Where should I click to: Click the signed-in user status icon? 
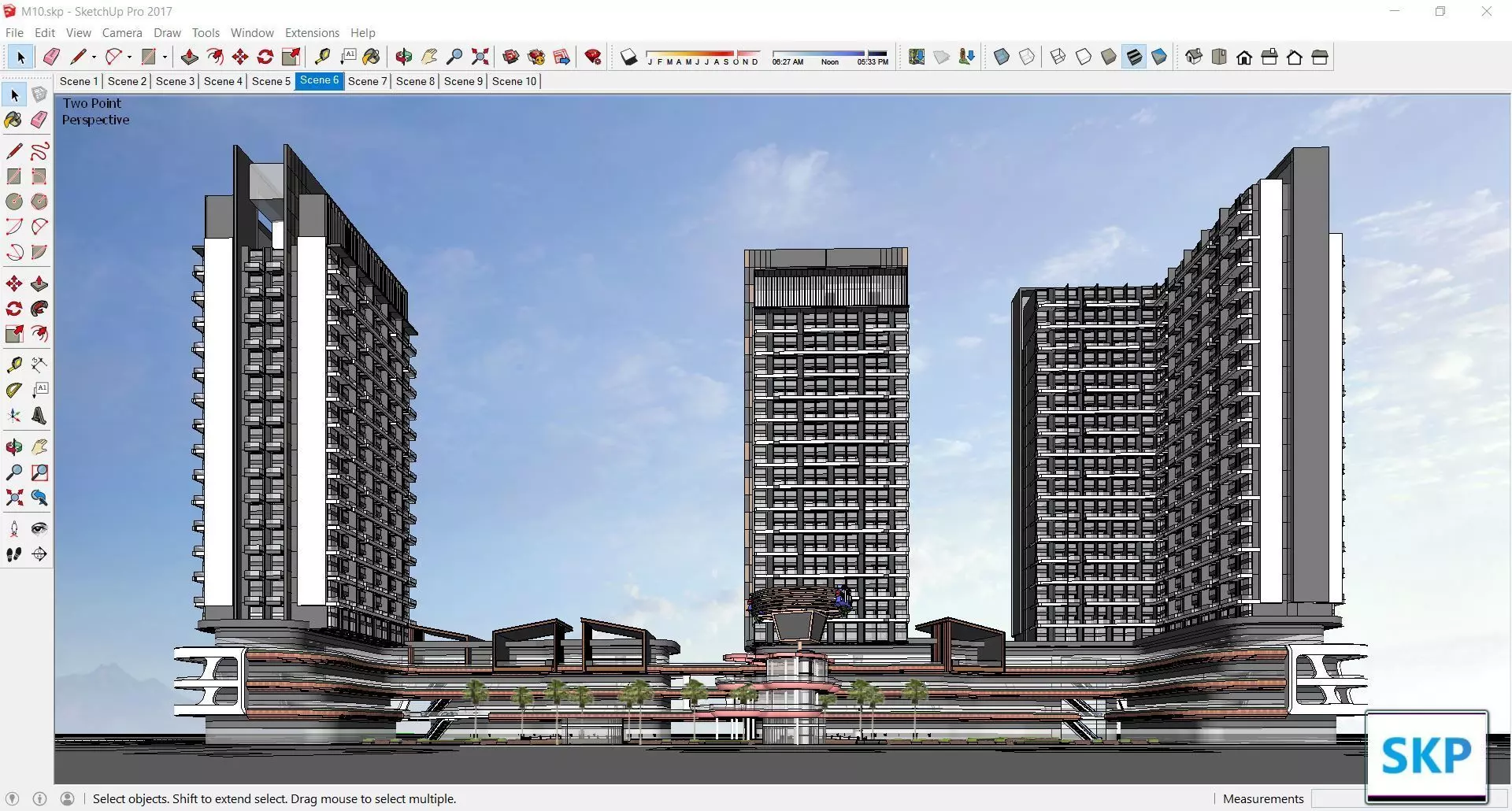click(x=68, y=798)
